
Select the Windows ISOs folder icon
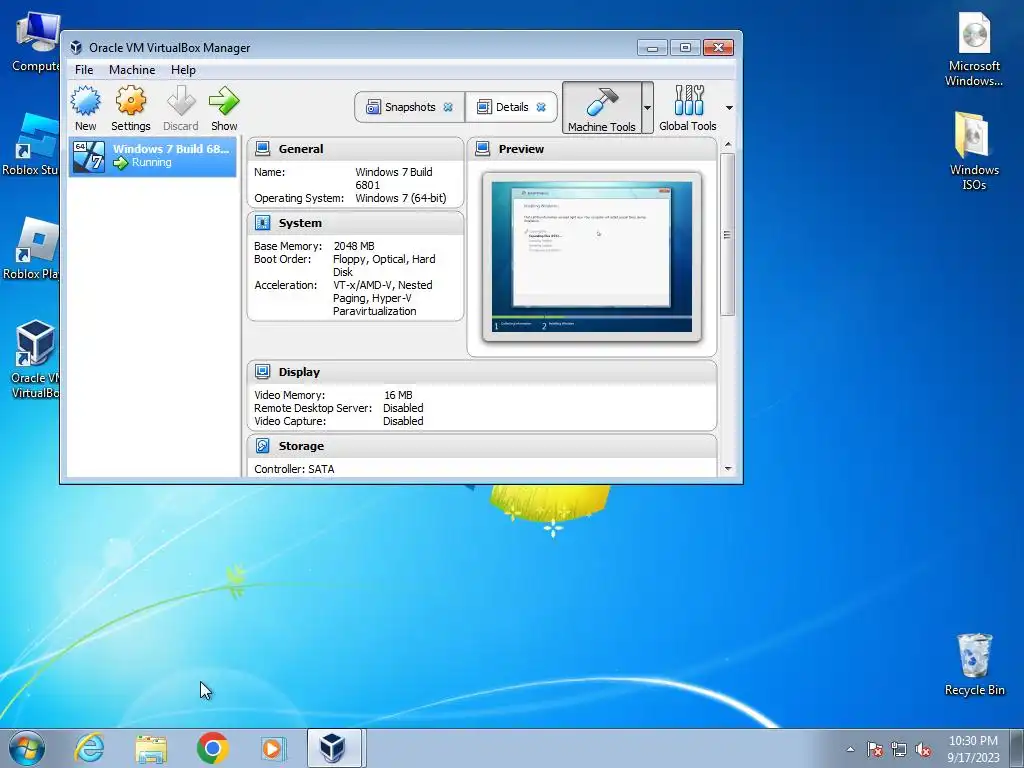point(974,151)
